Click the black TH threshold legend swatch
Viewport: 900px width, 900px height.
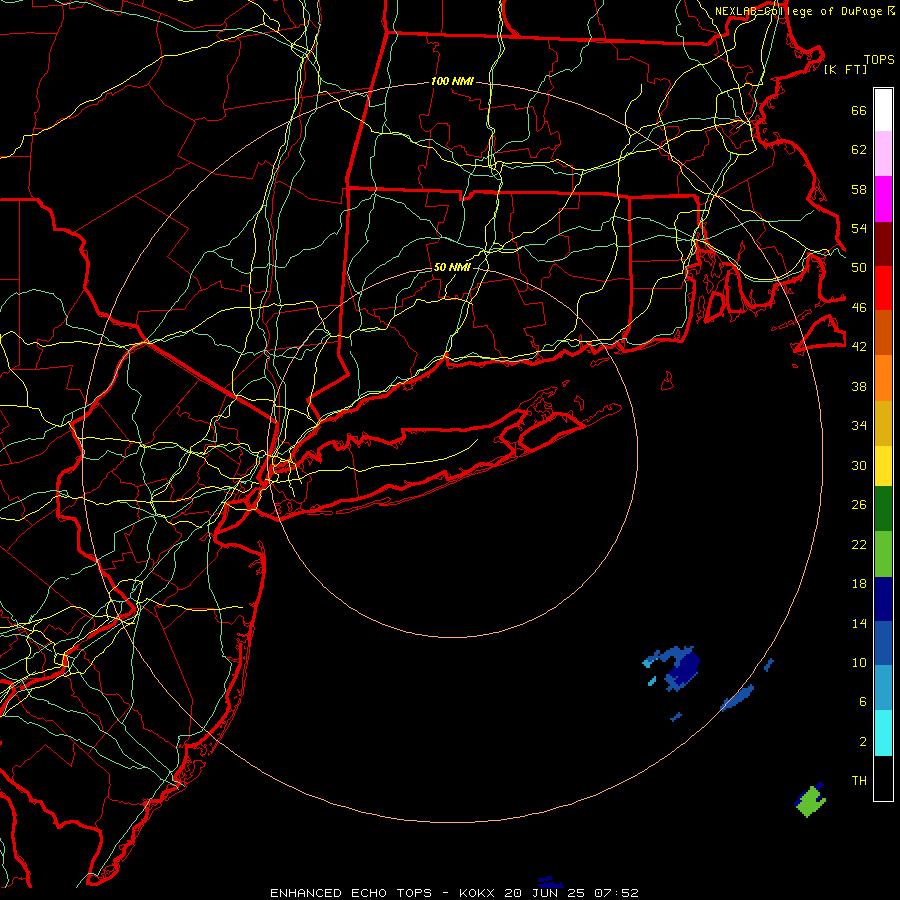tap(883, 778)
